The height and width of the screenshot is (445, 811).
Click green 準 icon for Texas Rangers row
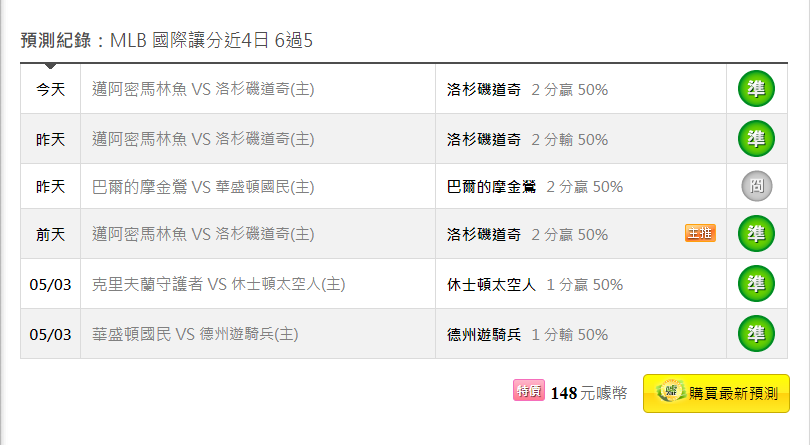coord(756,334)
